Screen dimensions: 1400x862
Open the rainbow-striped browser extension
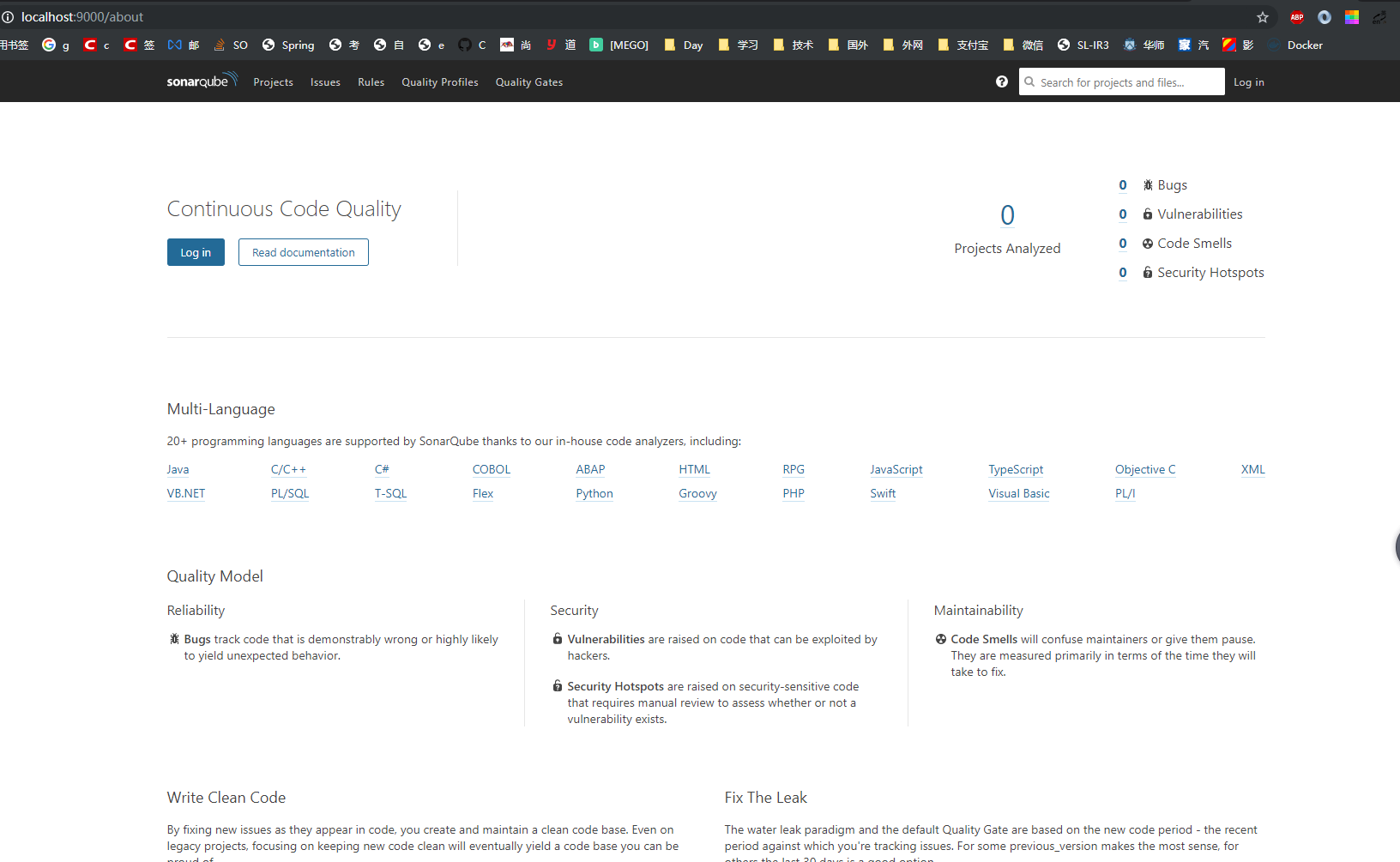click(1352, 17)
